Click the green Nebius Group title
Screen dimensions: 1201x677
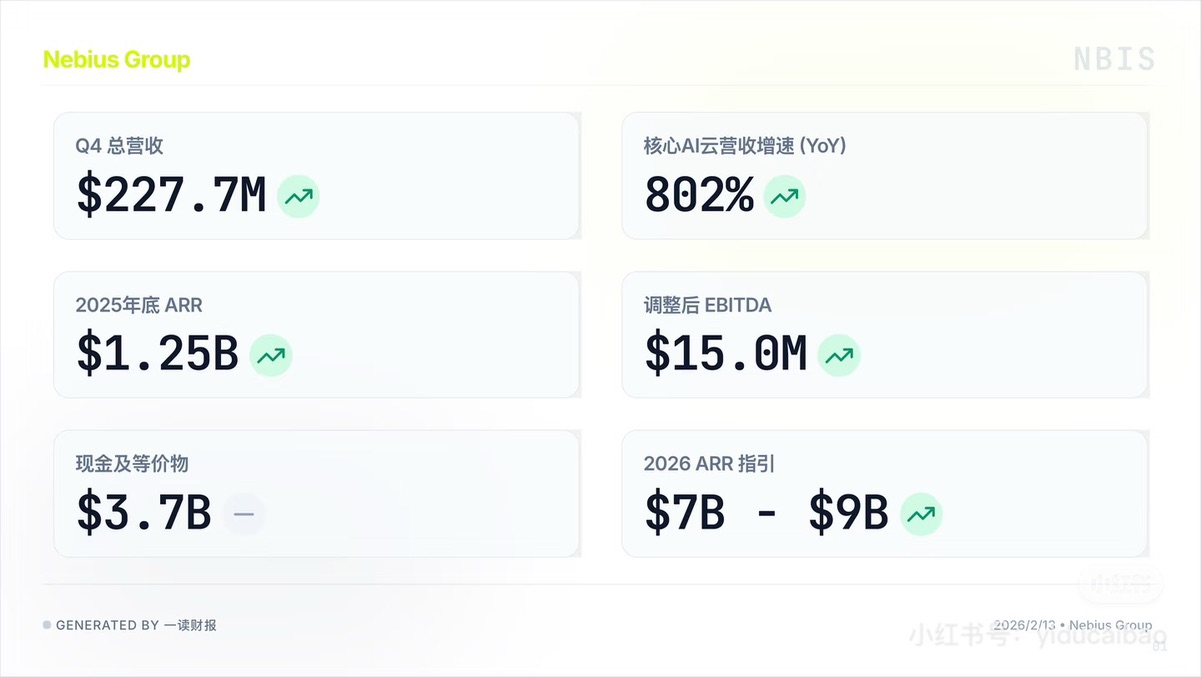(x=116, y=60)
